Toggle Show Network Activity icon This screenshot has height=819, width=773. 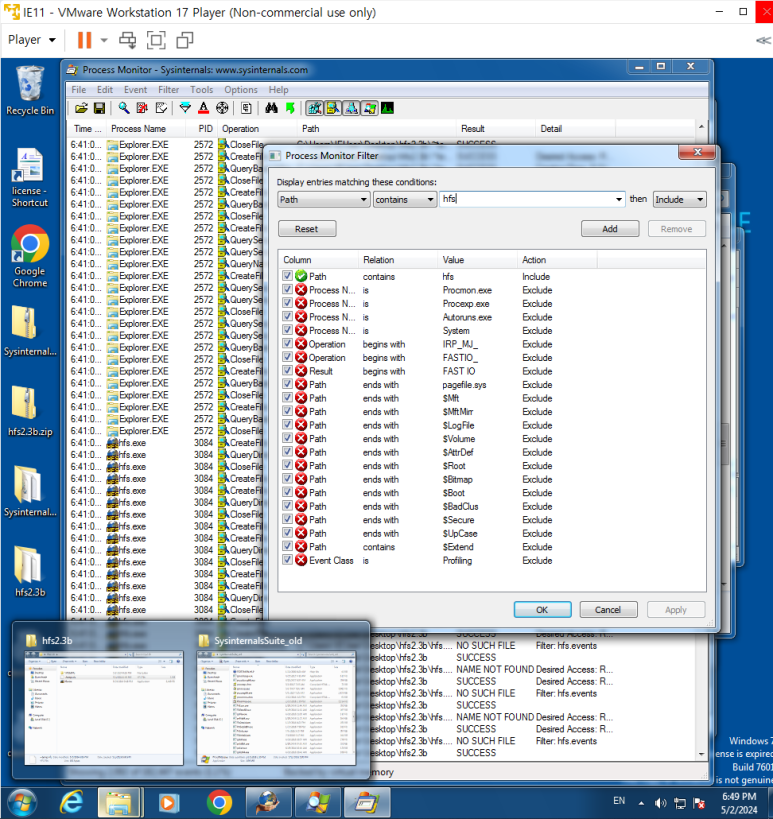click(352, 108)
